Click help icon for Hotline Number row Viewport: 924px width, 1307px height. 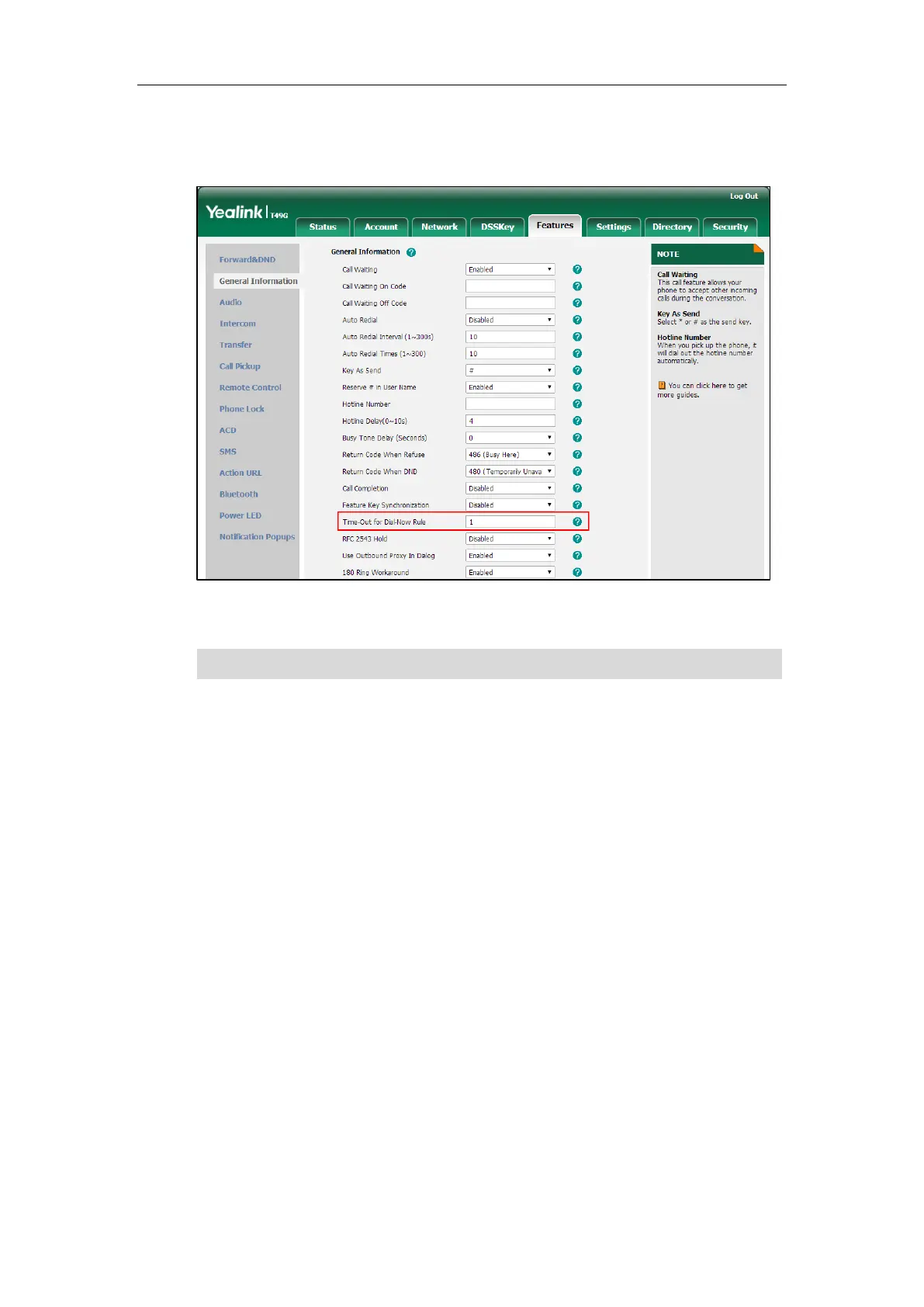(x=577, y=404)
